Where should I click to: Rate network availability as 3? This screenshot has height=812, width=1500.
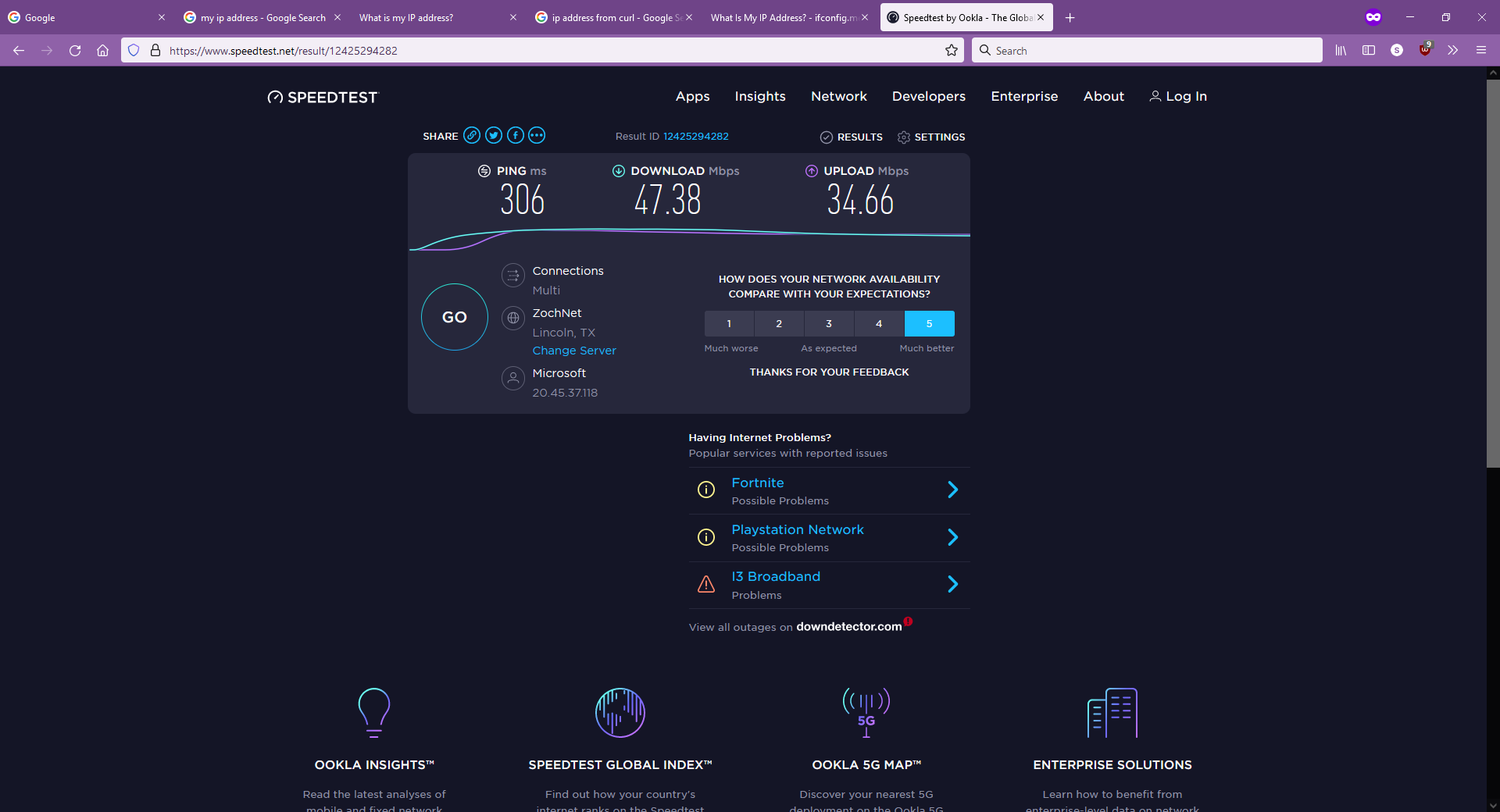[829, 323]
